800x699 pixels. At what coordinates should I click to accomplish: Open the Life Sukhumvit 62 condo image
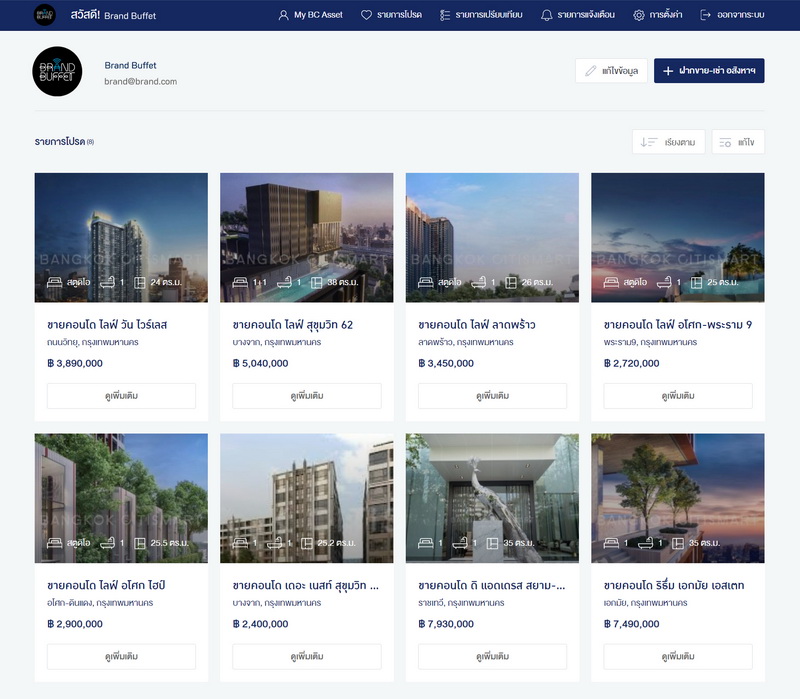click(306, 237)
